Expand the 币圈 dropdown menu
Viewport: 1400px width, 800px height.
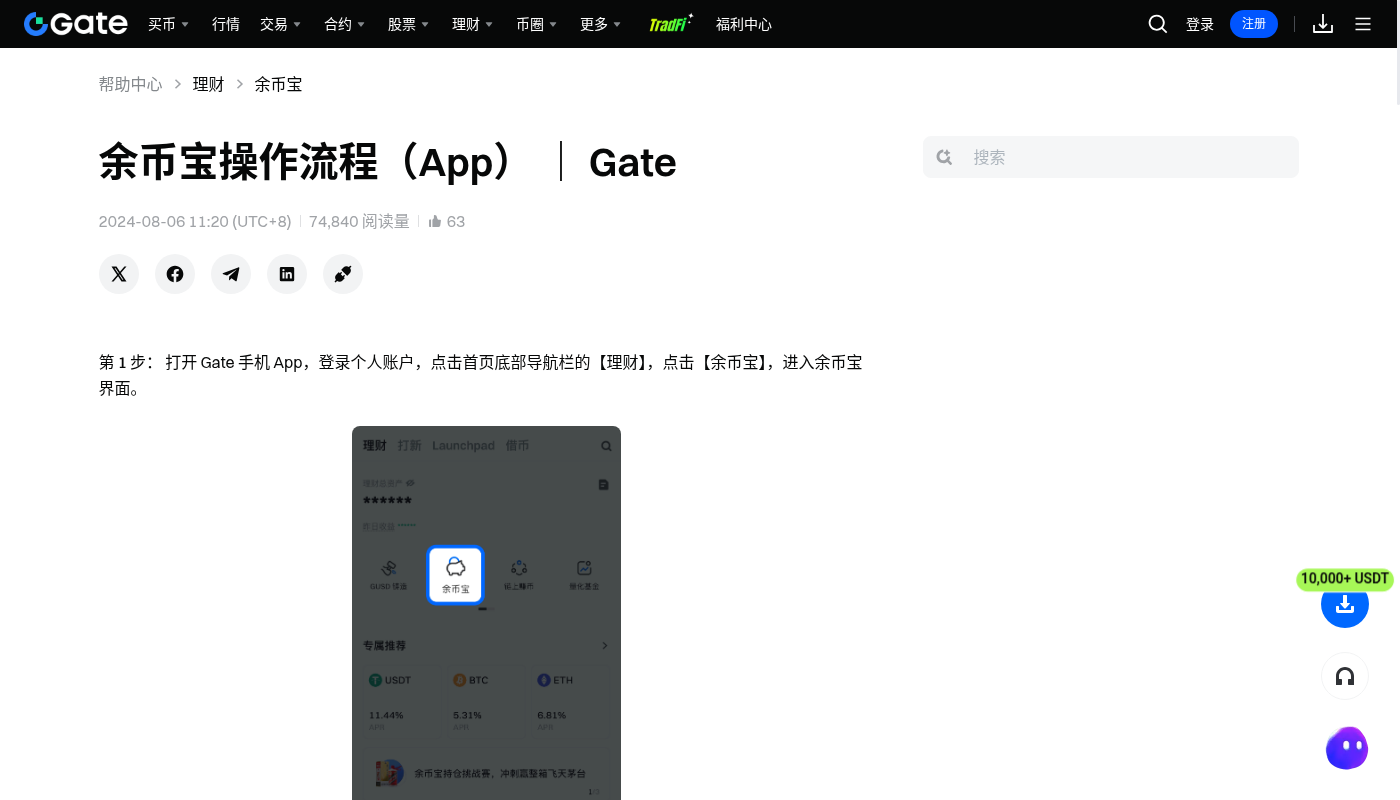click(x=536, y=24)
